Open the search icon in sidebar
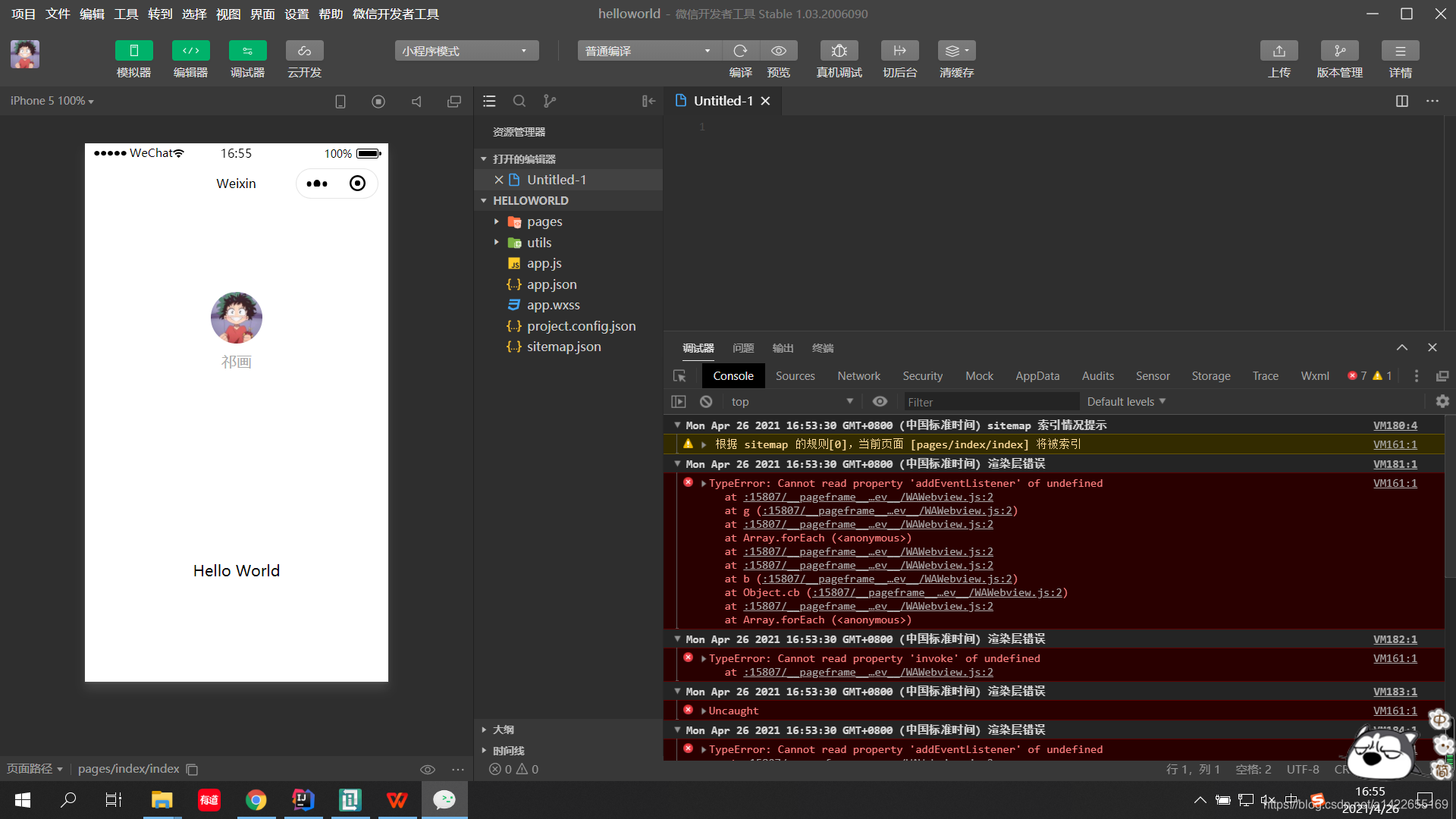 point(519,101)
